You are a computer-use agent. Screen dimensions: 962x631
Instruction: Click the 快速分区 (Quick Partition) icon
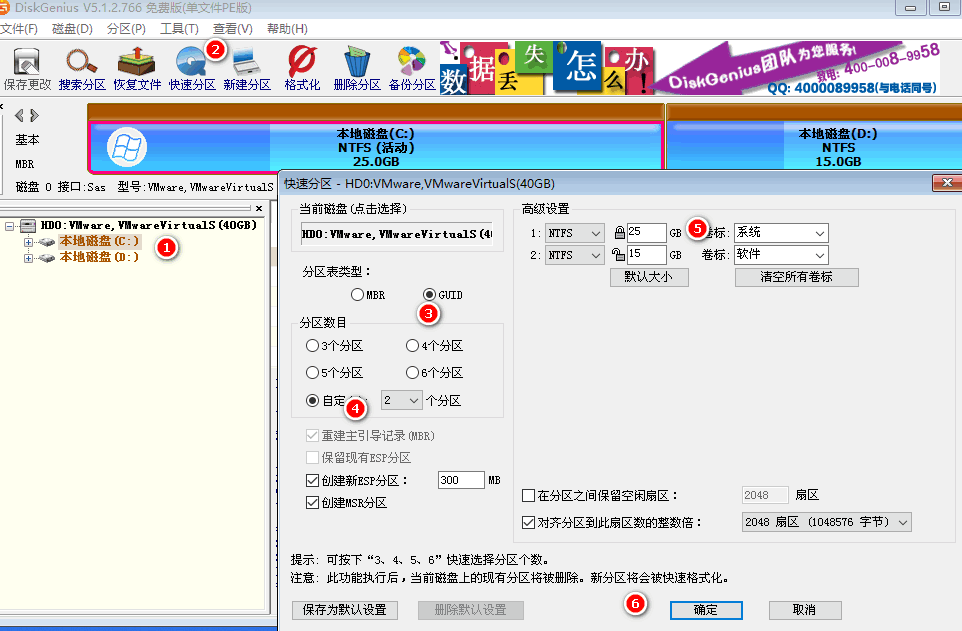click(x=190, y=62)
